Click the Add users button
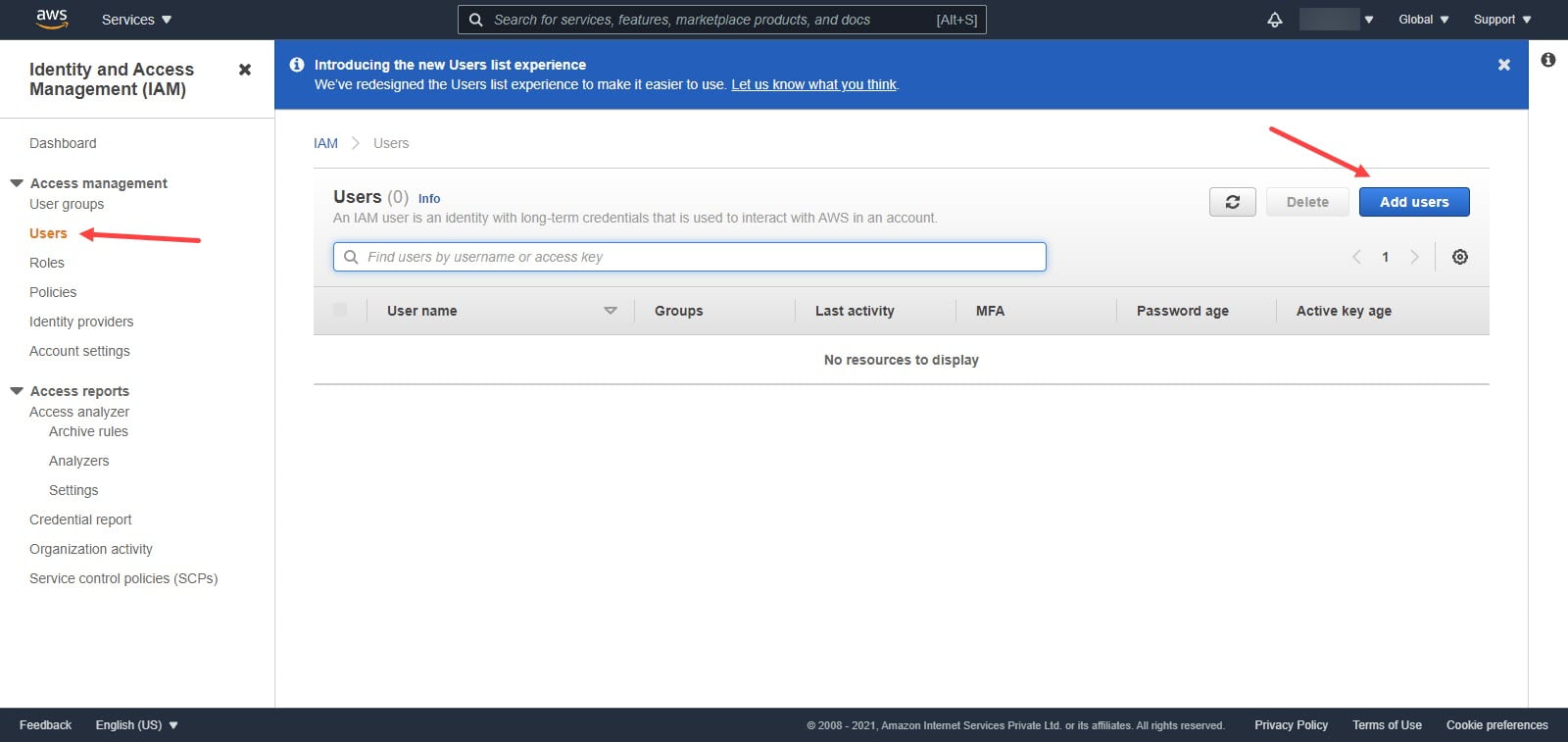This screenshot has width=1568, height=742. click(x=1414, y=202)
